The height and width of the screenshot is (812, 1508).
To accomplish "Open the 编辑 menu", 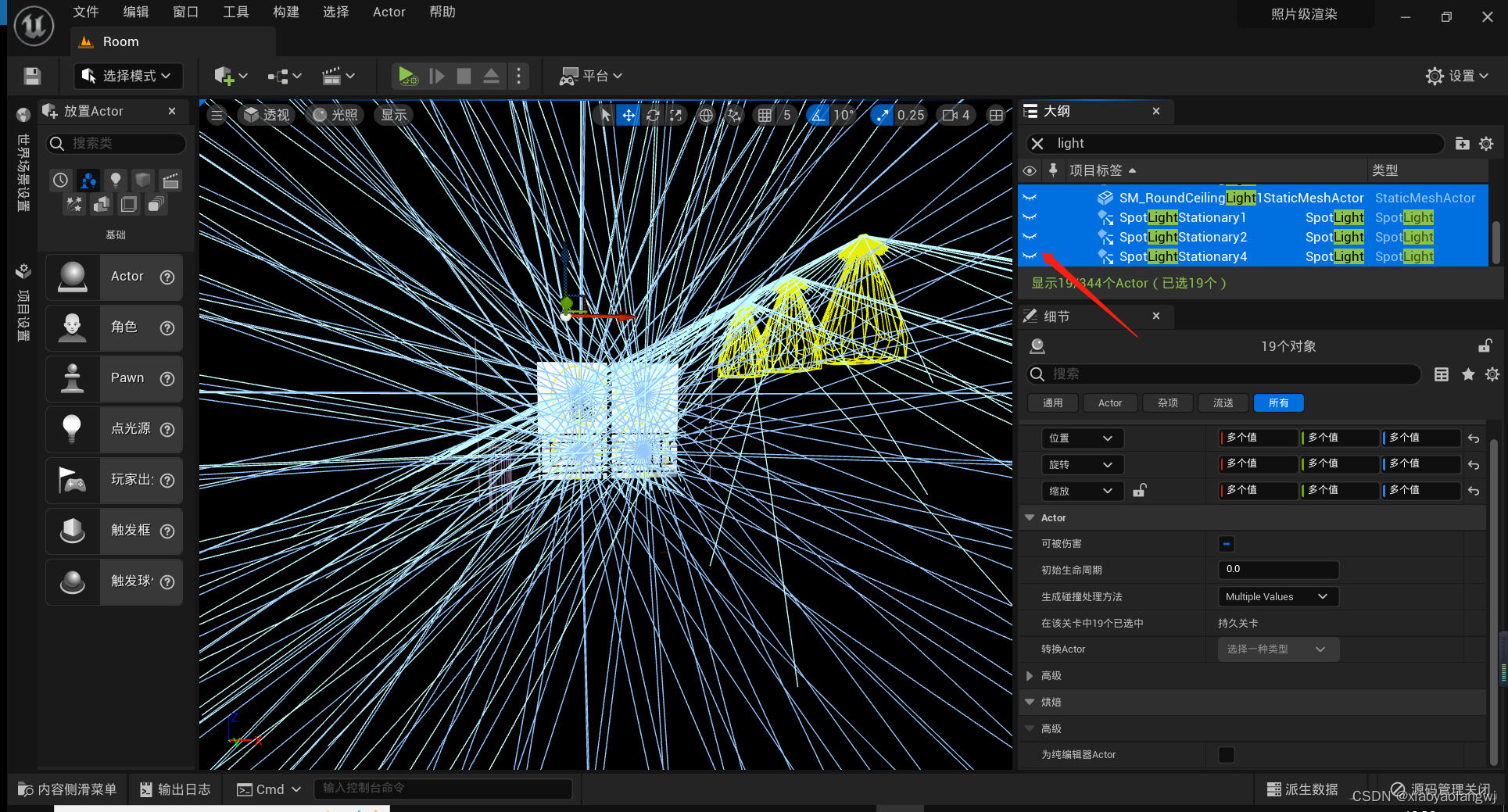I will click(x=136, y=12).
